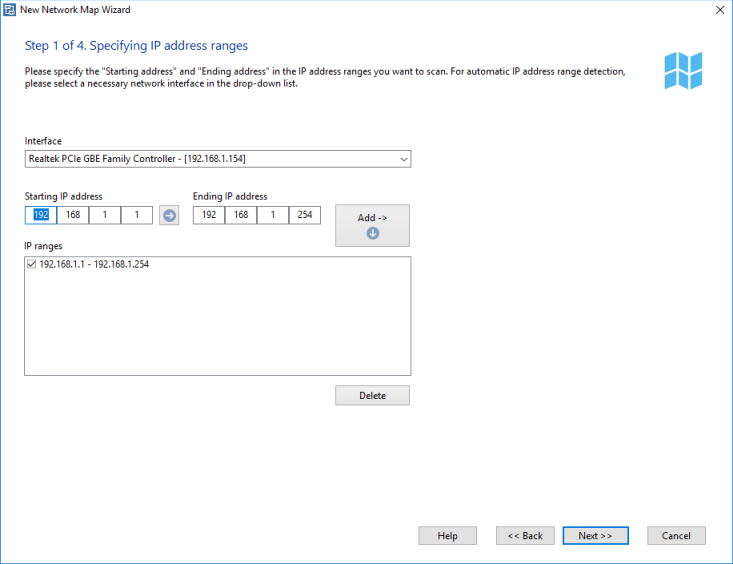733x564 pixels.
Task: Click the Delete button
Action: point(372,396)
